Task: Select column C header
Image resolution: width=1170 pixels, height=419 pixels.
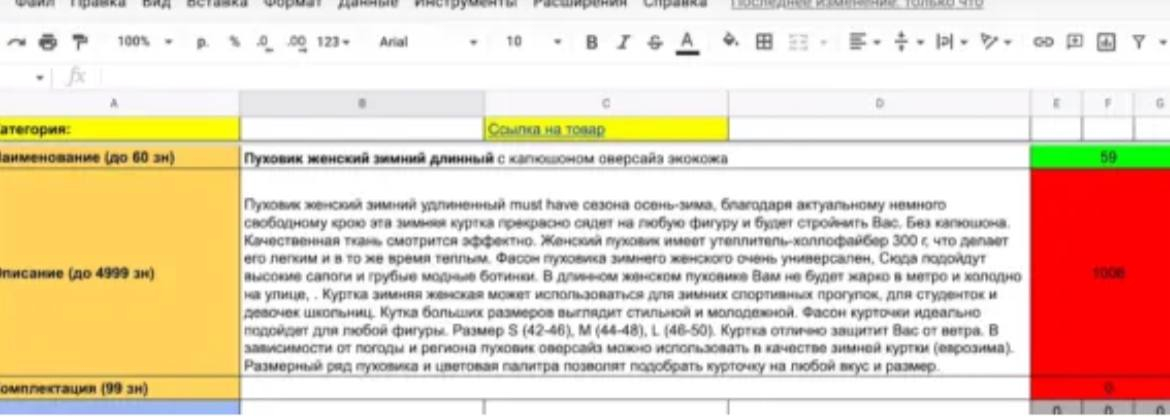Action: click(x=606, y=104)
